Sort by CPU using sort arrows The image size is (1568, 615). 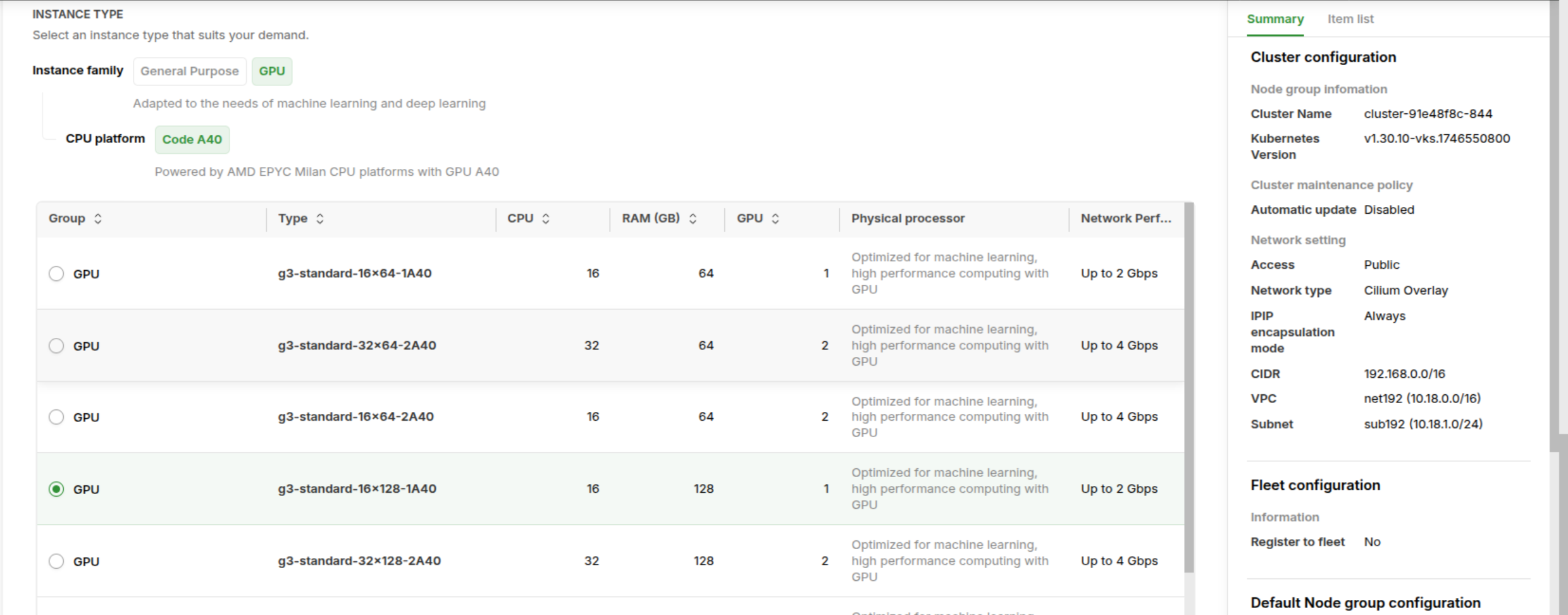click(x=546, y=218)
